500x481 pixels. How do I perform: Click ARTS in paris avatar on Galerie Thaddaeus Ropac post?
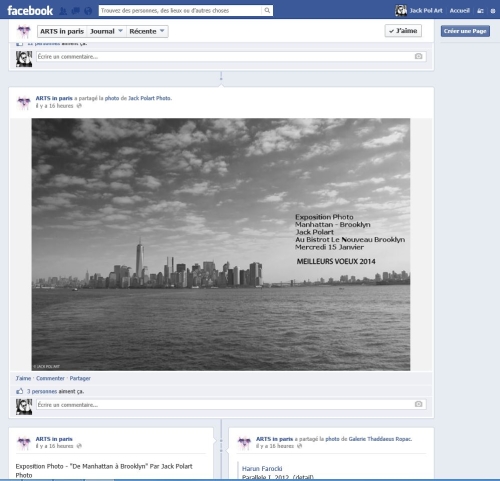coord(244,443)
